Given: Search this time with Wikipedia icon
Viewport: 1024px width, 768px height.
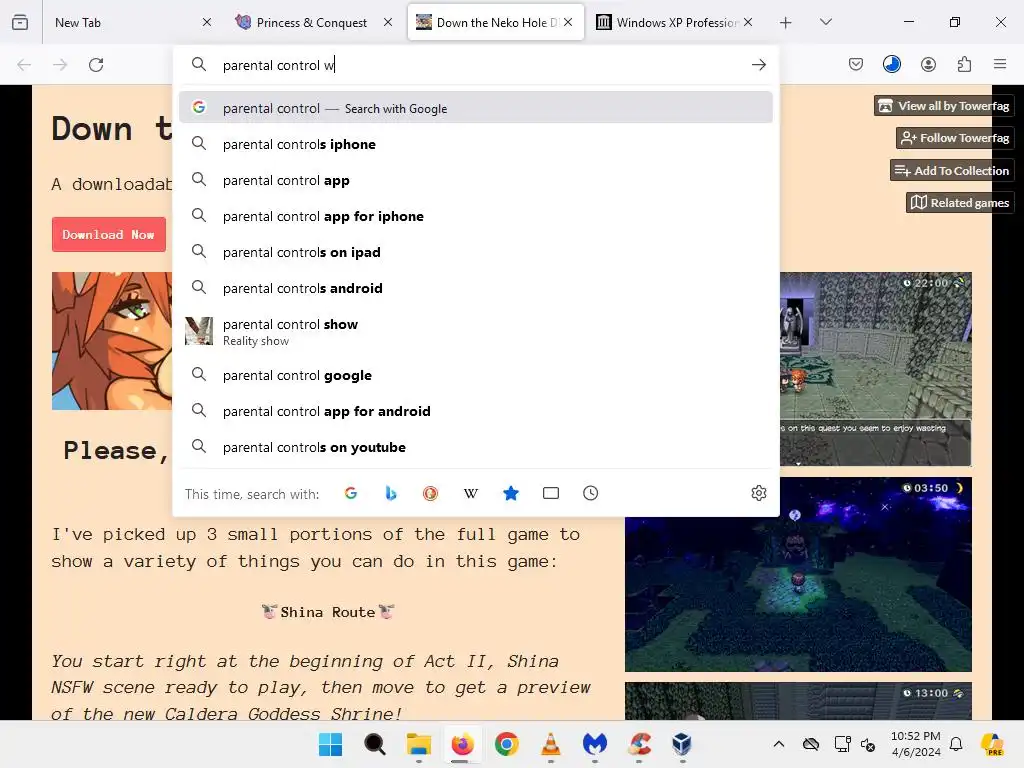Looking at the screenshot, I should (471, 493).
